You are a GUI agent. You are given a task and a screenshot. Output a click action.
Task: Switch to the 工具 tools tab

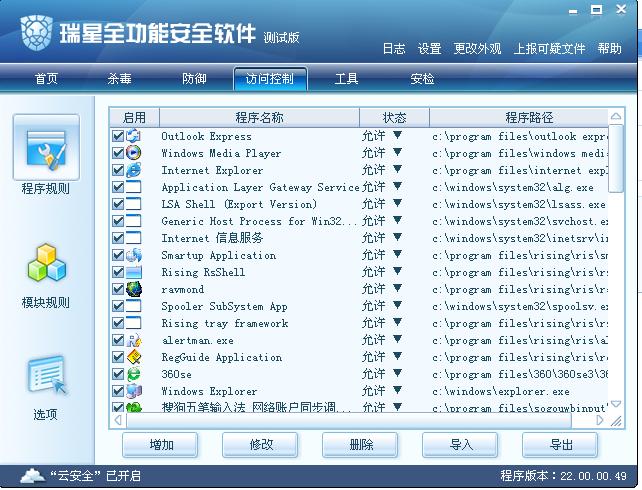pyautogui.click(x=346, y=78)
